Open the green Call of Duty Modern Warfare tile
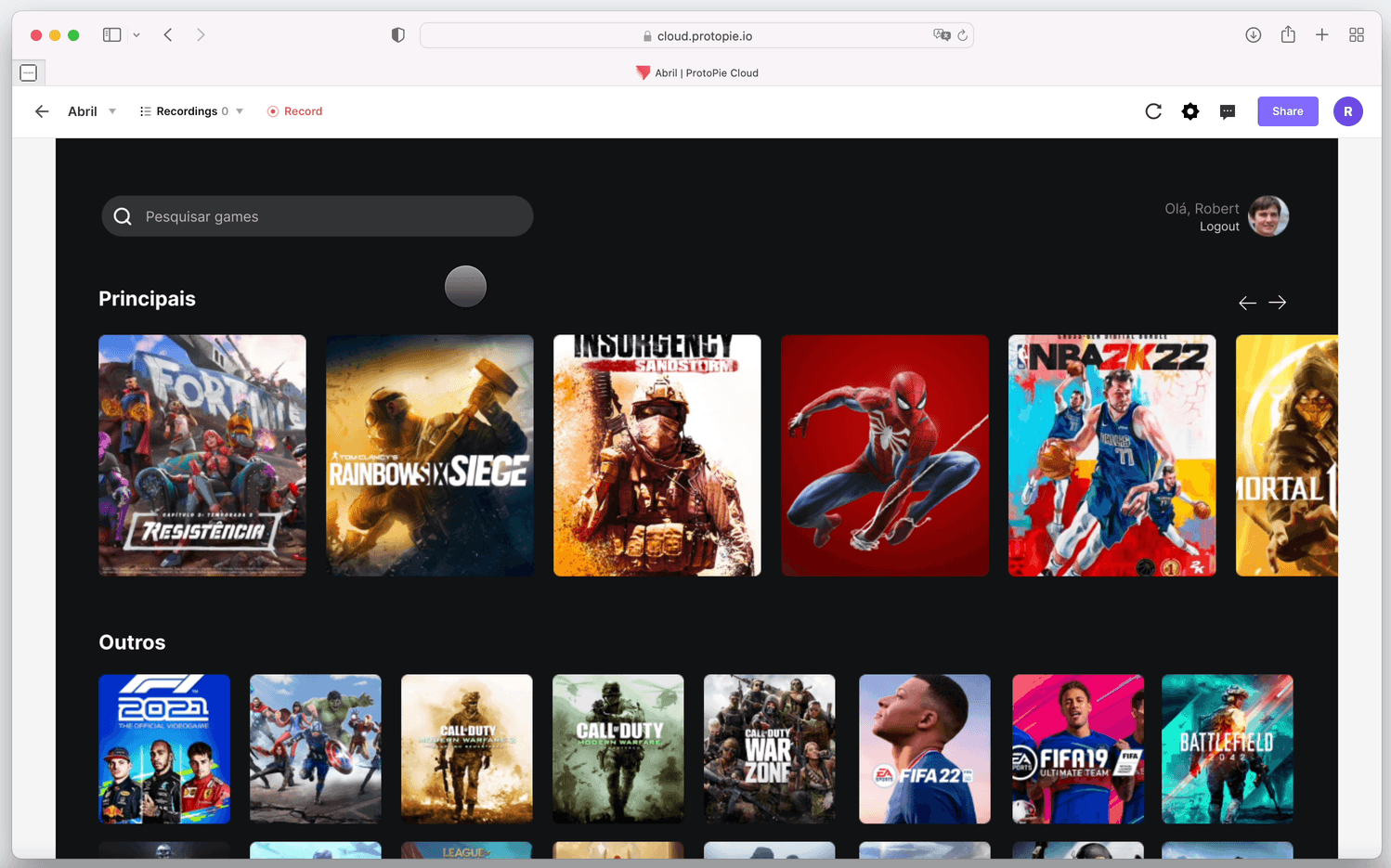1391x868 pixels. [618, 749]
